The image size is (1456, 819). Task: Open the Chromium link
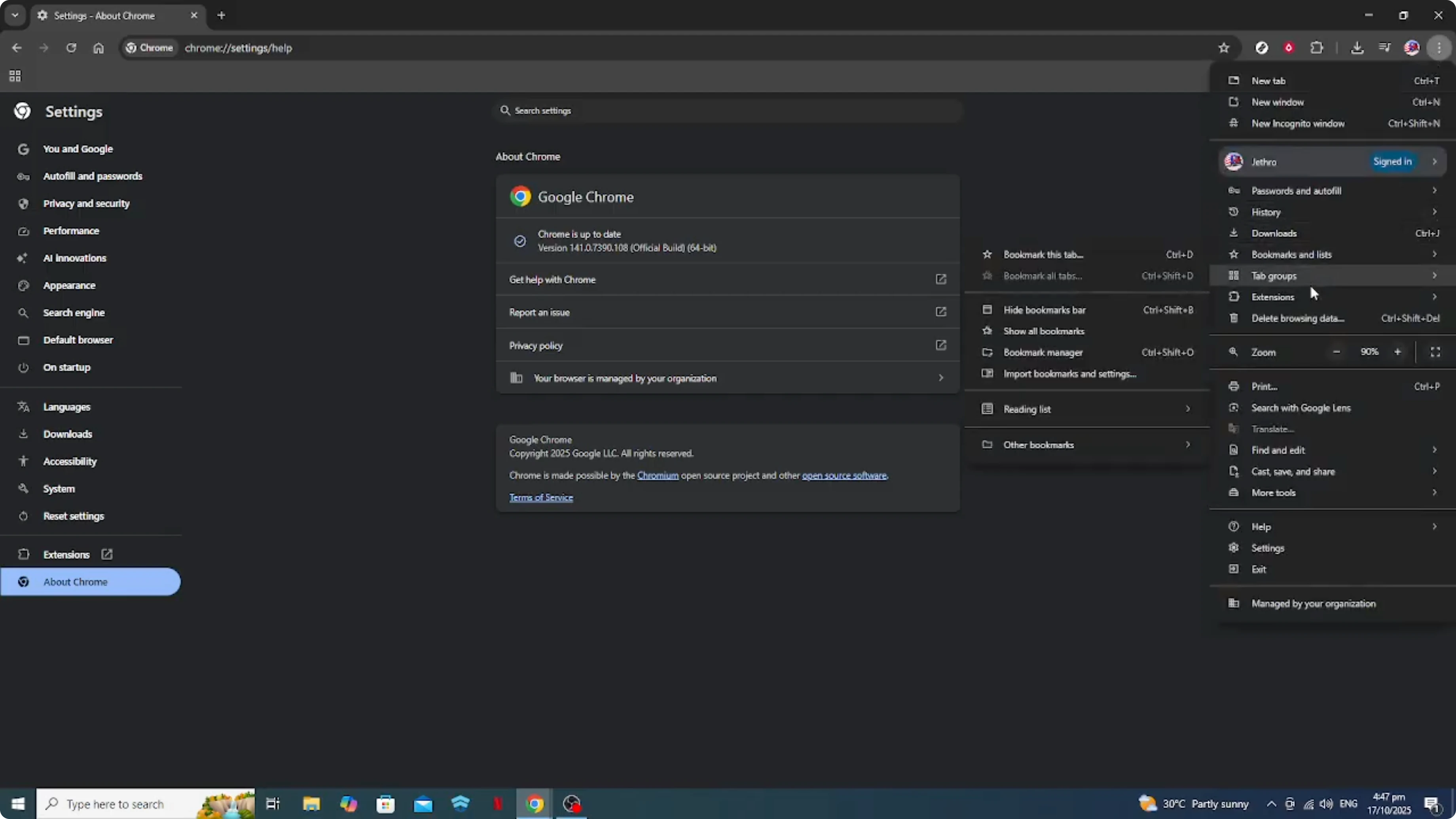coord(658,476)
